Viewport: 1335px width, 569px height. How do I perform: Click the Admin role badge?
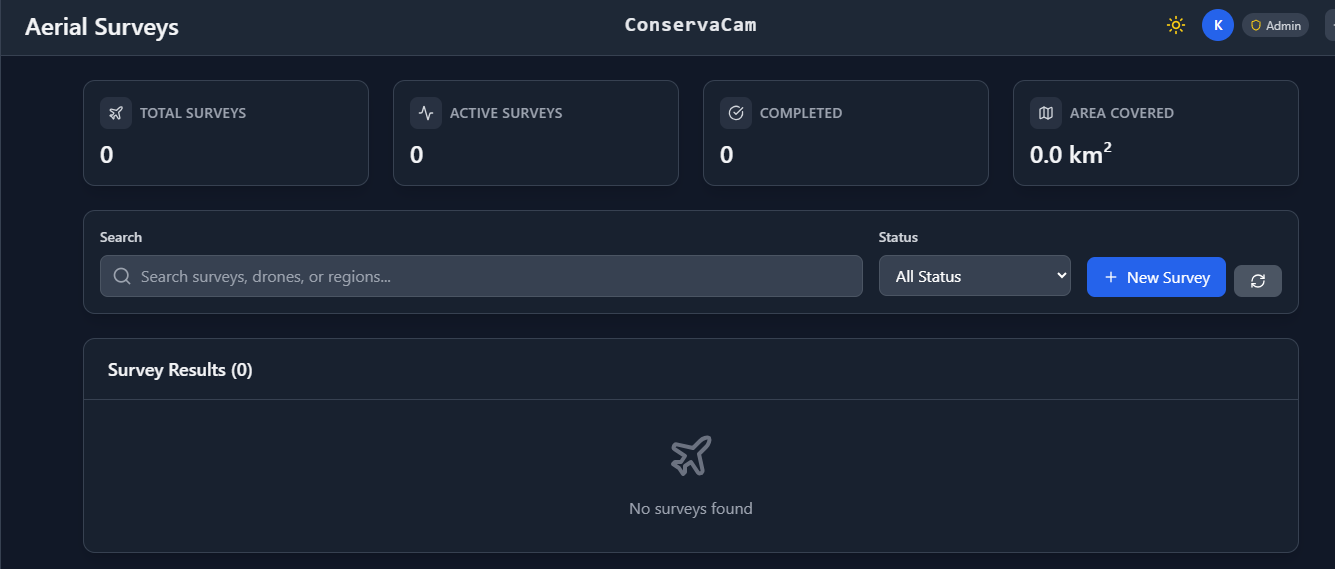1276,26
